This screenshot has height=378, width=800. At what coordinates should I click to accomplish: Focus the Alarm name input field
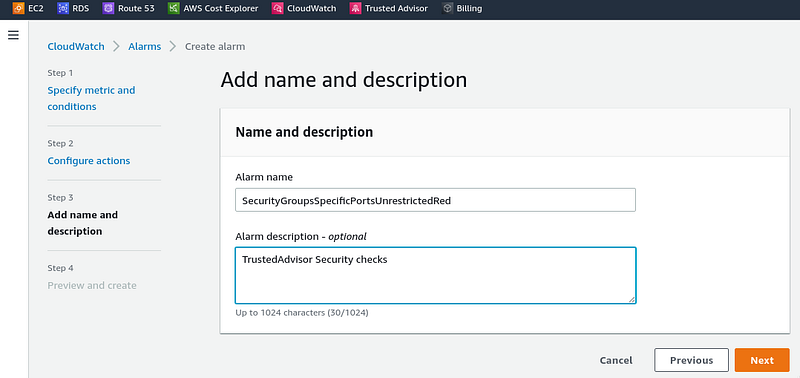(435, 200)
